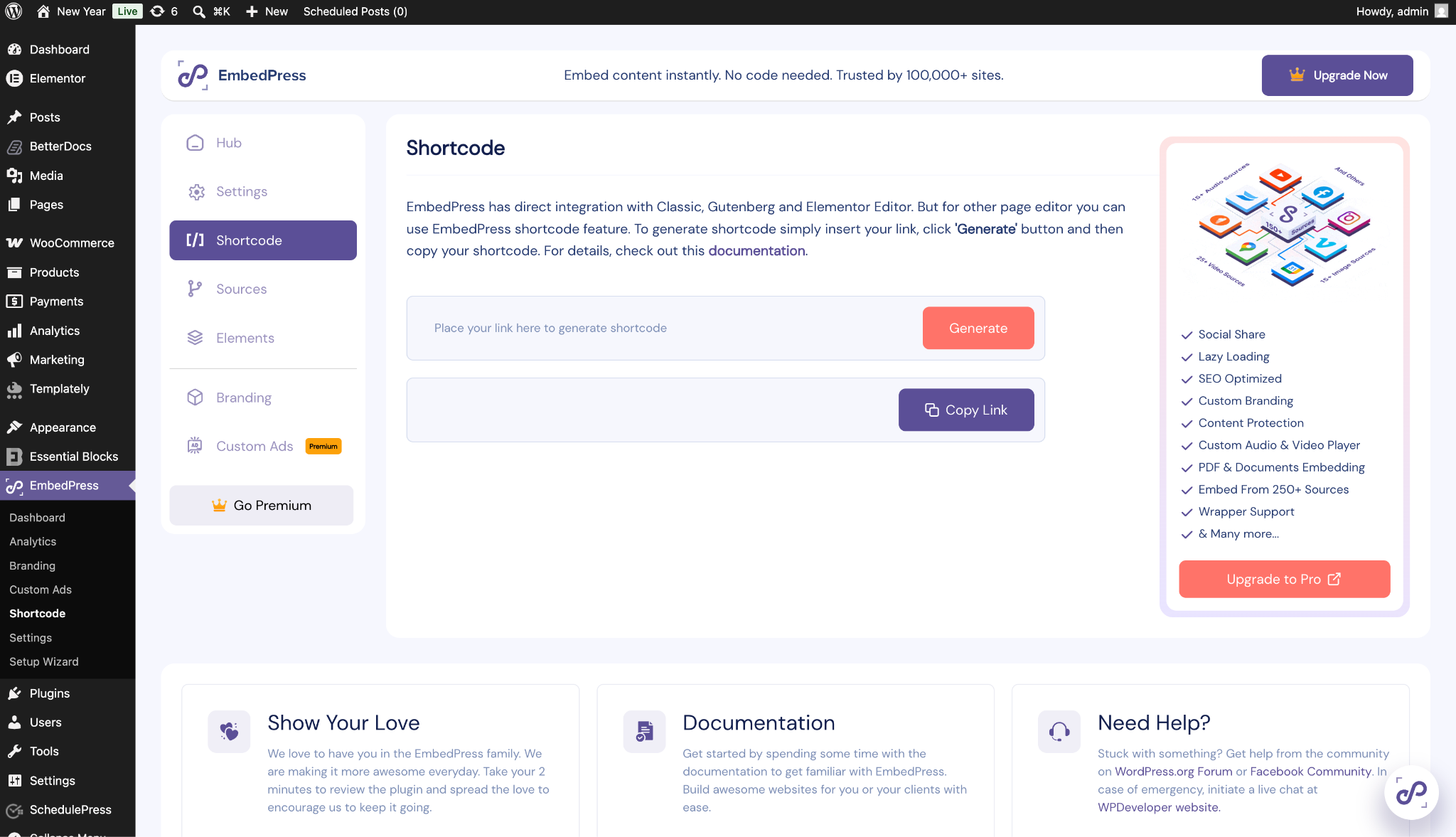Click the Media icon in the sidebar
Image resolution: width=1456 pixels, height=837 pixels.
[14, 176]
